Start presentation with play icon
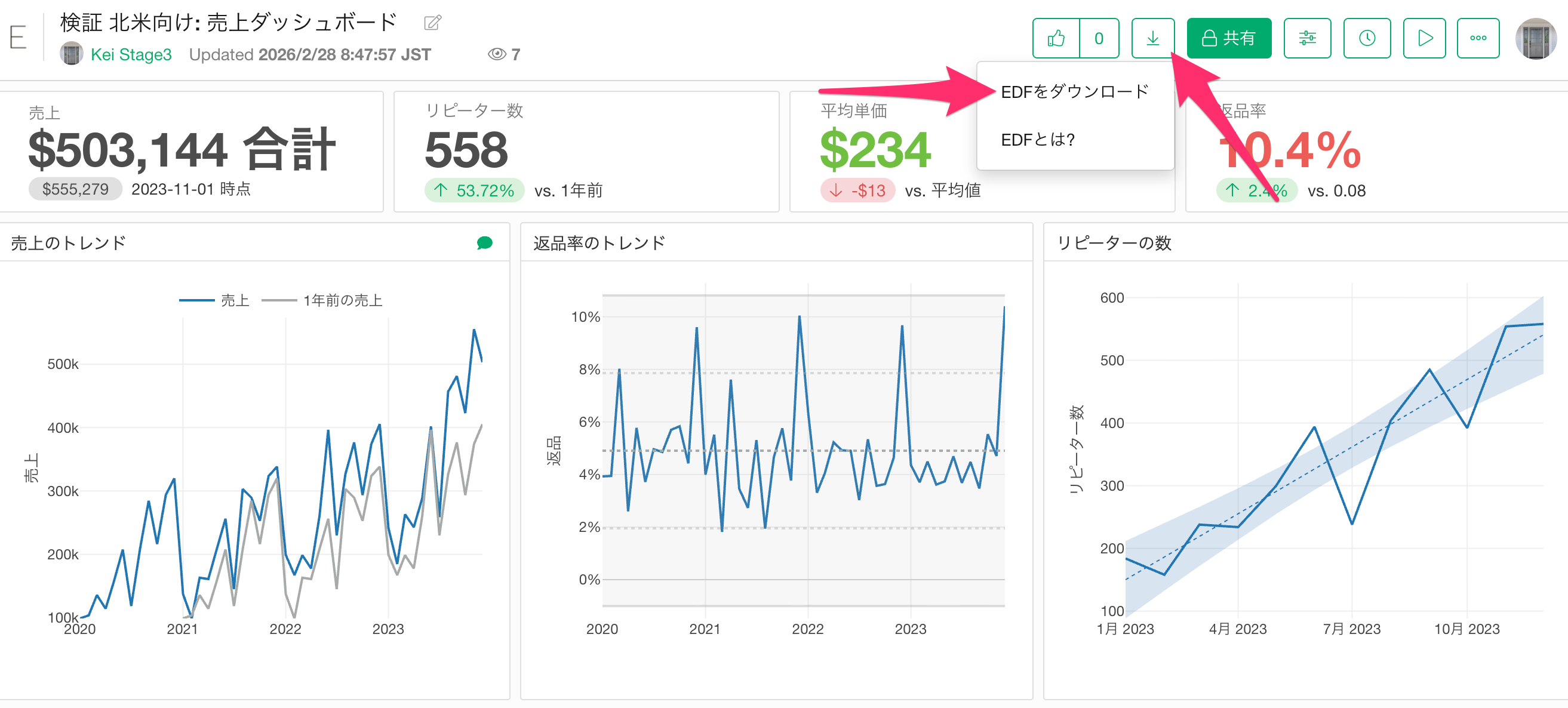This screenshot has width=1568, height=708. click(x=1424, y=38)
